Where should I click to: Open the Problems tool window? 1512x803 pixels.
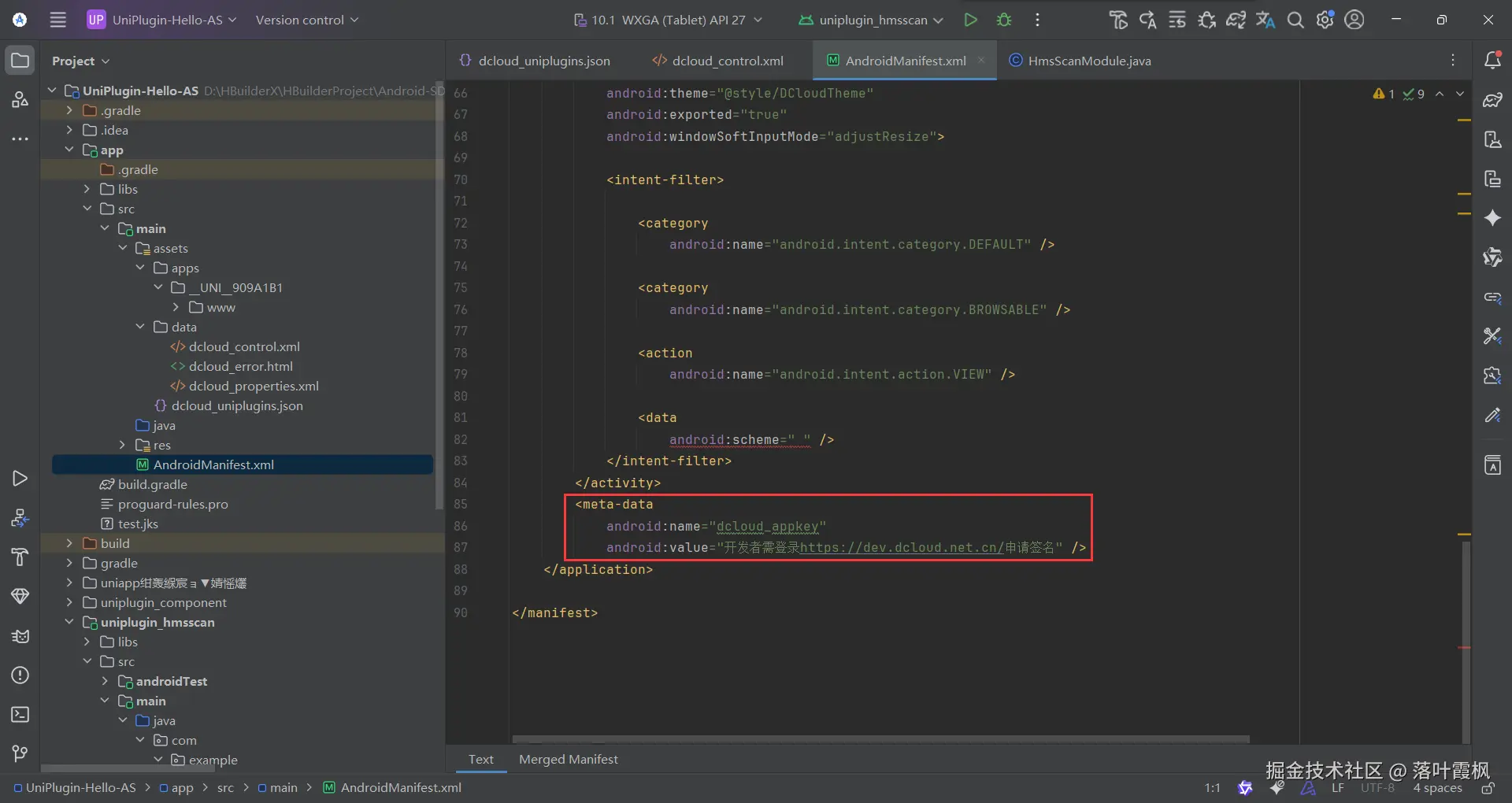pos(20,675)
